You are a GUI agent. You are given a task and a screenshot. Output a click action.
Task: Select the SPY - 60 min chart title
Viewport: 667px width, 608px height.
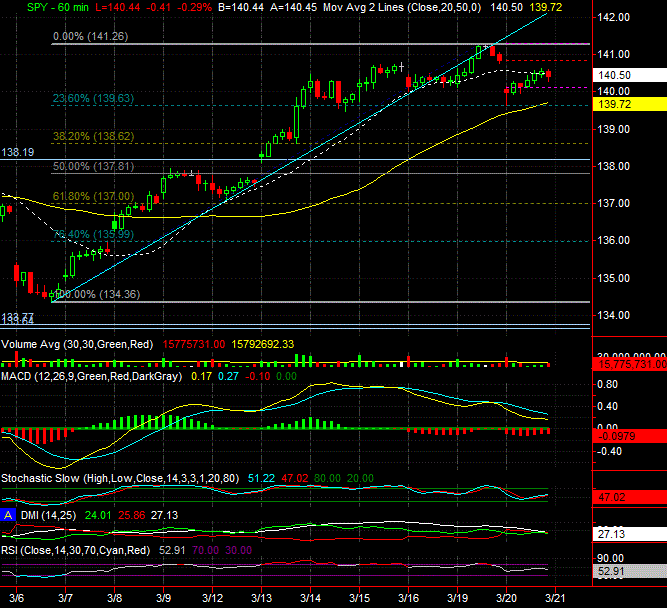(58, 7)
